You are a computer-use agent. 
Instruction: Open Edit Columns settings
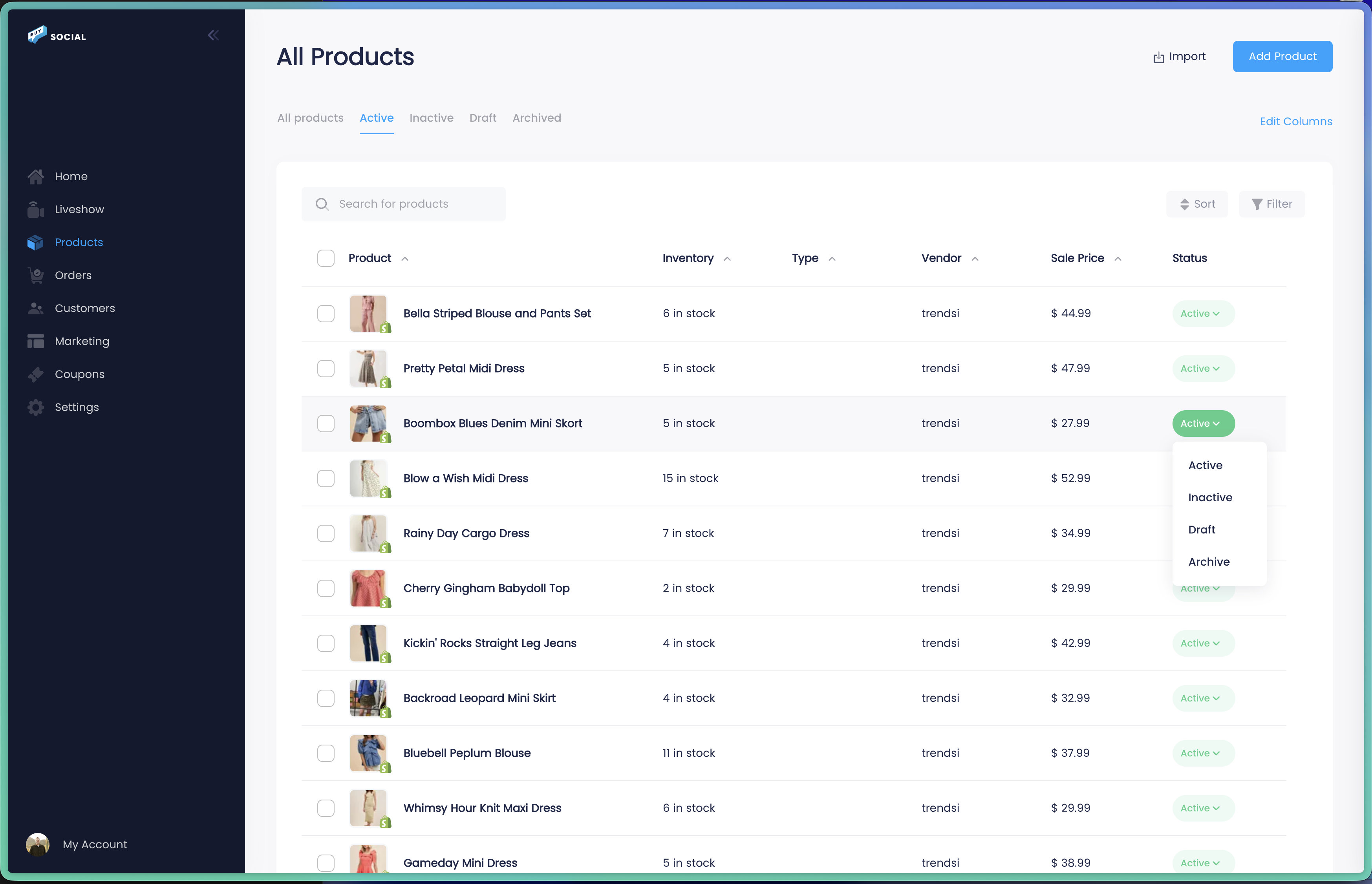[x=1296, y=121]
